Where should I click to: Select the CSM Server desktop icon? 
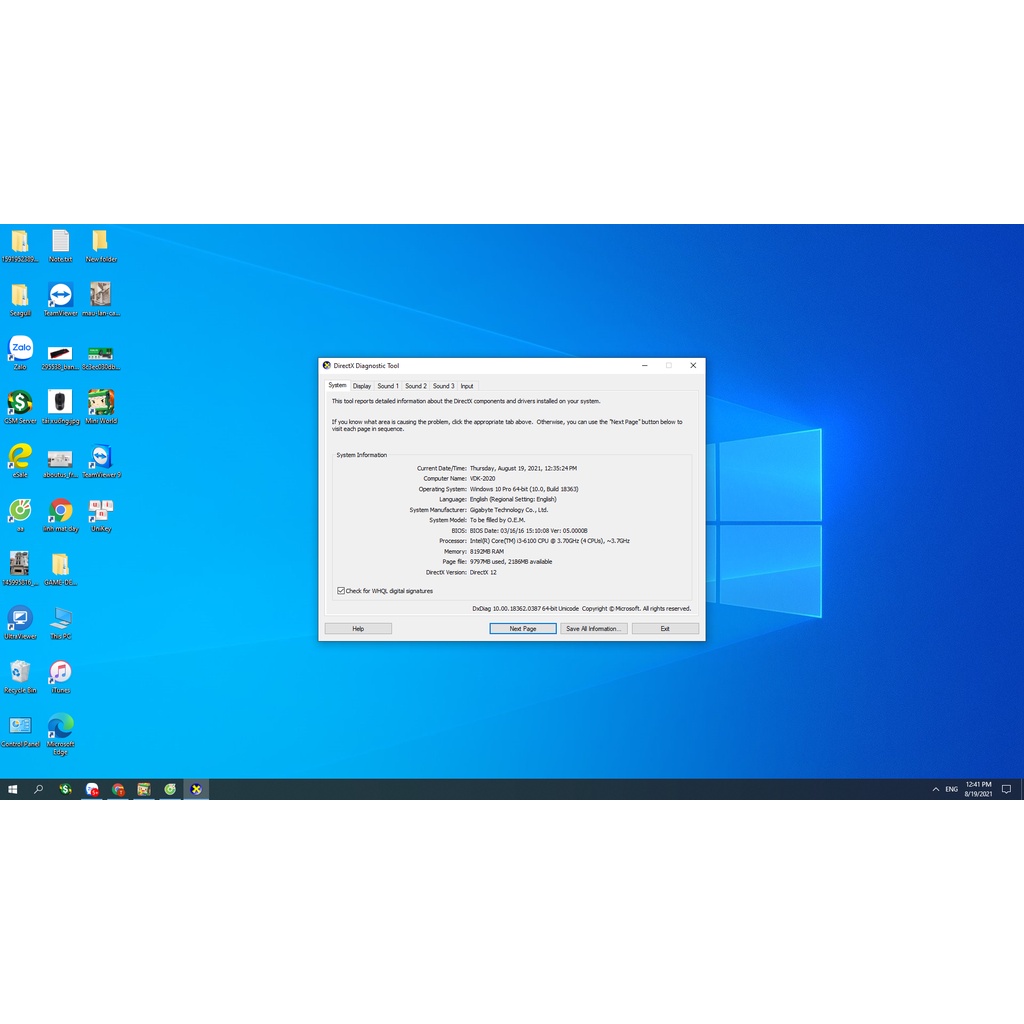coord(20,403)
